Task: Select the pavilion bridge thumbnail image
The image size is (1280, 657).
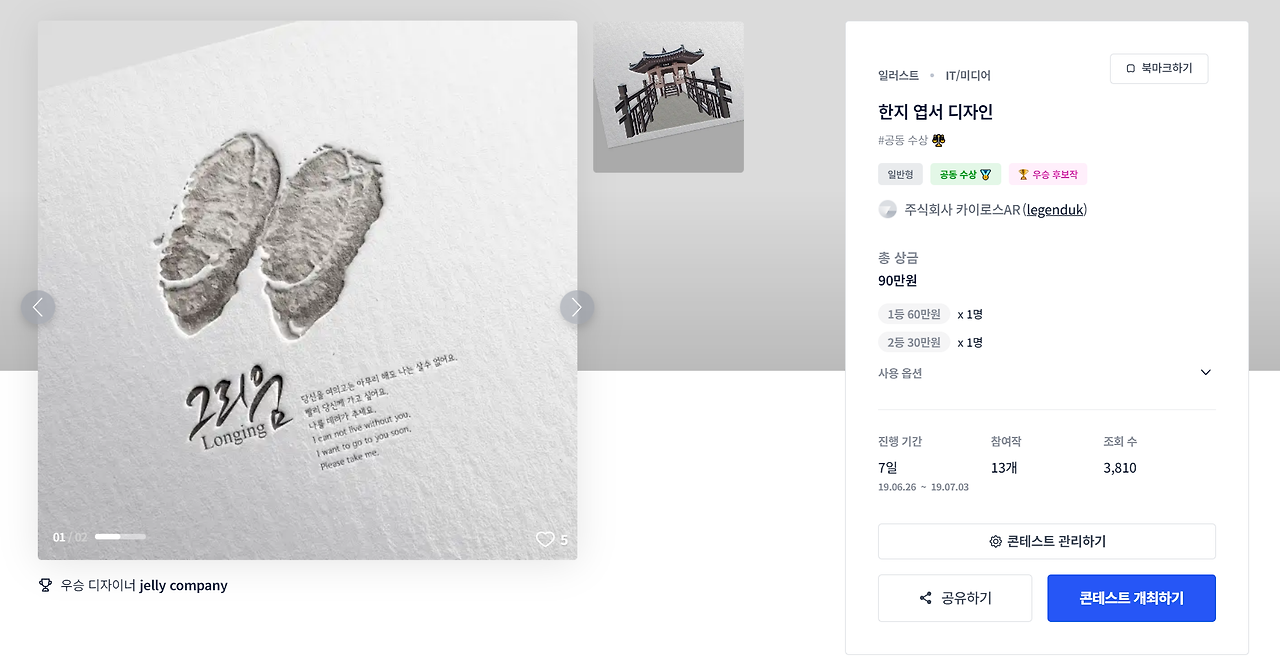Action: [x=668, y=97]
